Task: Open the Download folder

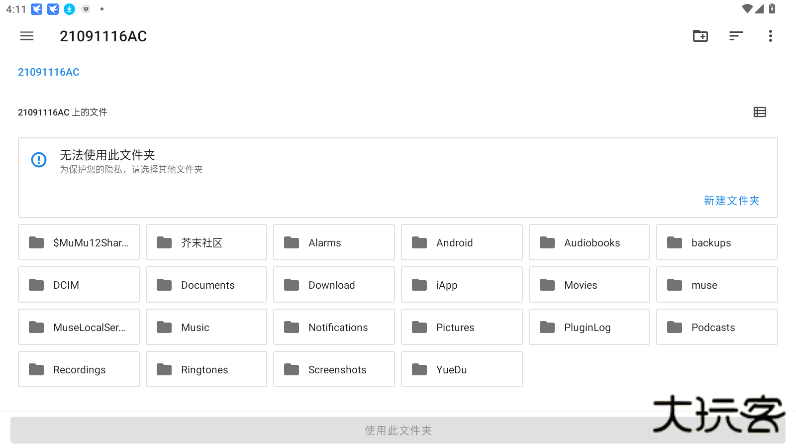Action: click(334, 284)
